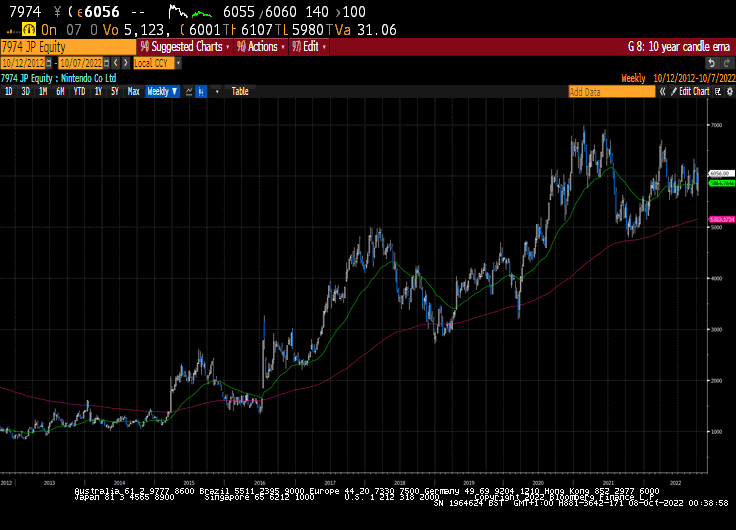Open chart settings gear icon
Screen dimensions: 736x530
(x=730, y=92)
